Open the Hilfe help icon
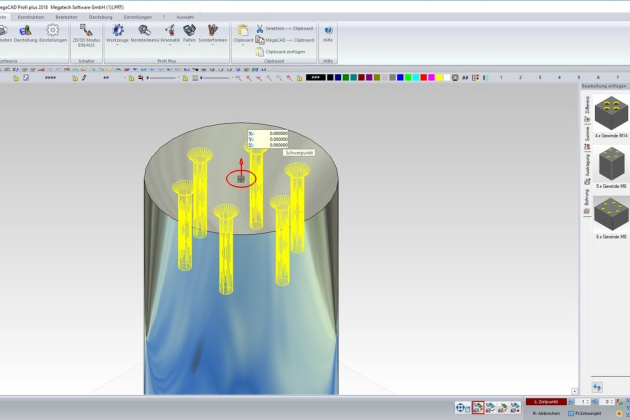This screenshot has width=630, height=420. (329, 32)
